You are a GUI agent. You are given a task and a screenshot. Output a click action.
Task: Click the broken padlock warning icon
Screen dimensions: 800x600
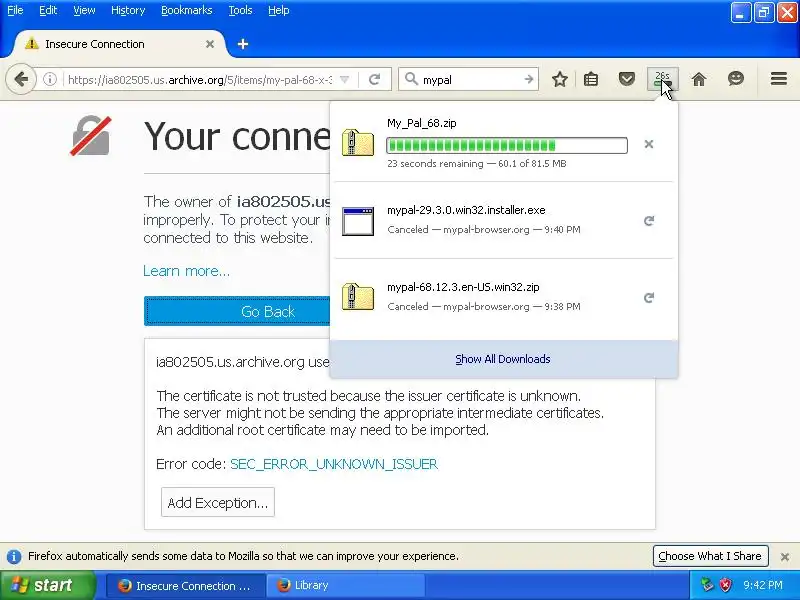pyautogui.click(x=91, y=136)
